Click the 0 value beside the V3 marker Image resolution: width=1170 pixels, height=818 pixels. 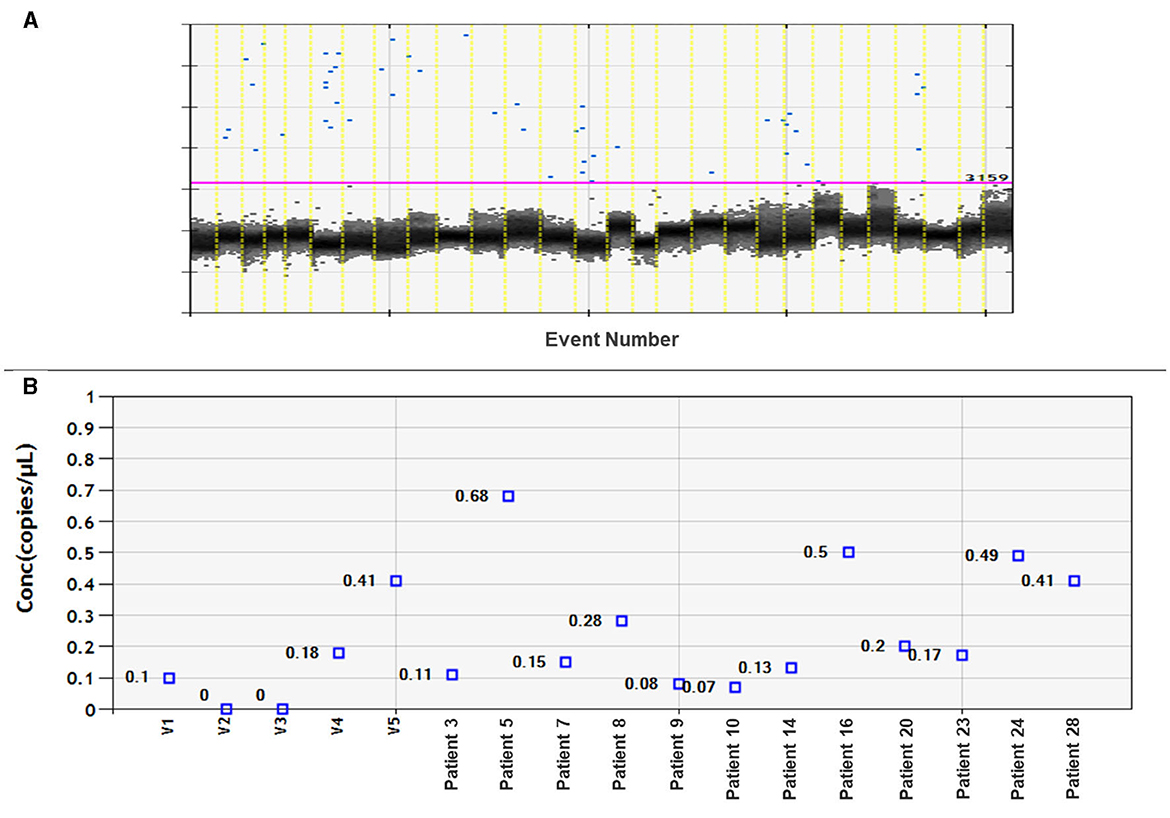point(260,696)
